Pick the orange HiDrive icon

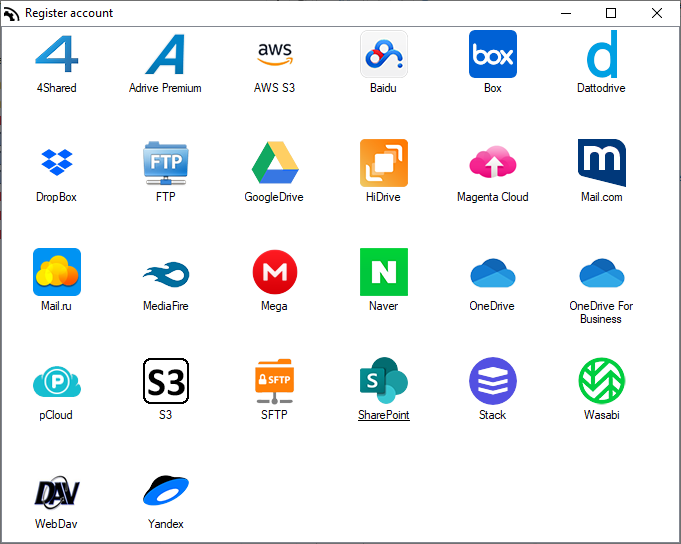383,163
